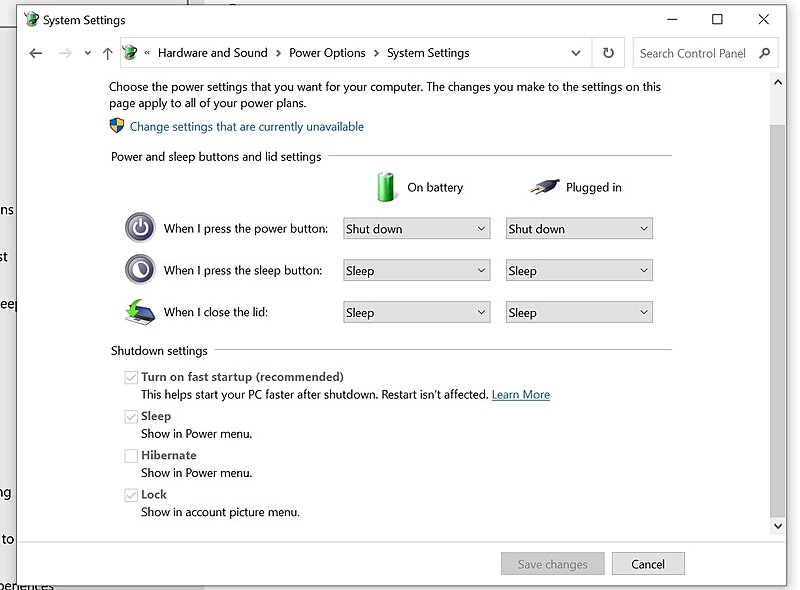This screenshot has width=800, height=590.
Task: Toggle the Sleep power menu checkbox
Action: tap(131, 416)
